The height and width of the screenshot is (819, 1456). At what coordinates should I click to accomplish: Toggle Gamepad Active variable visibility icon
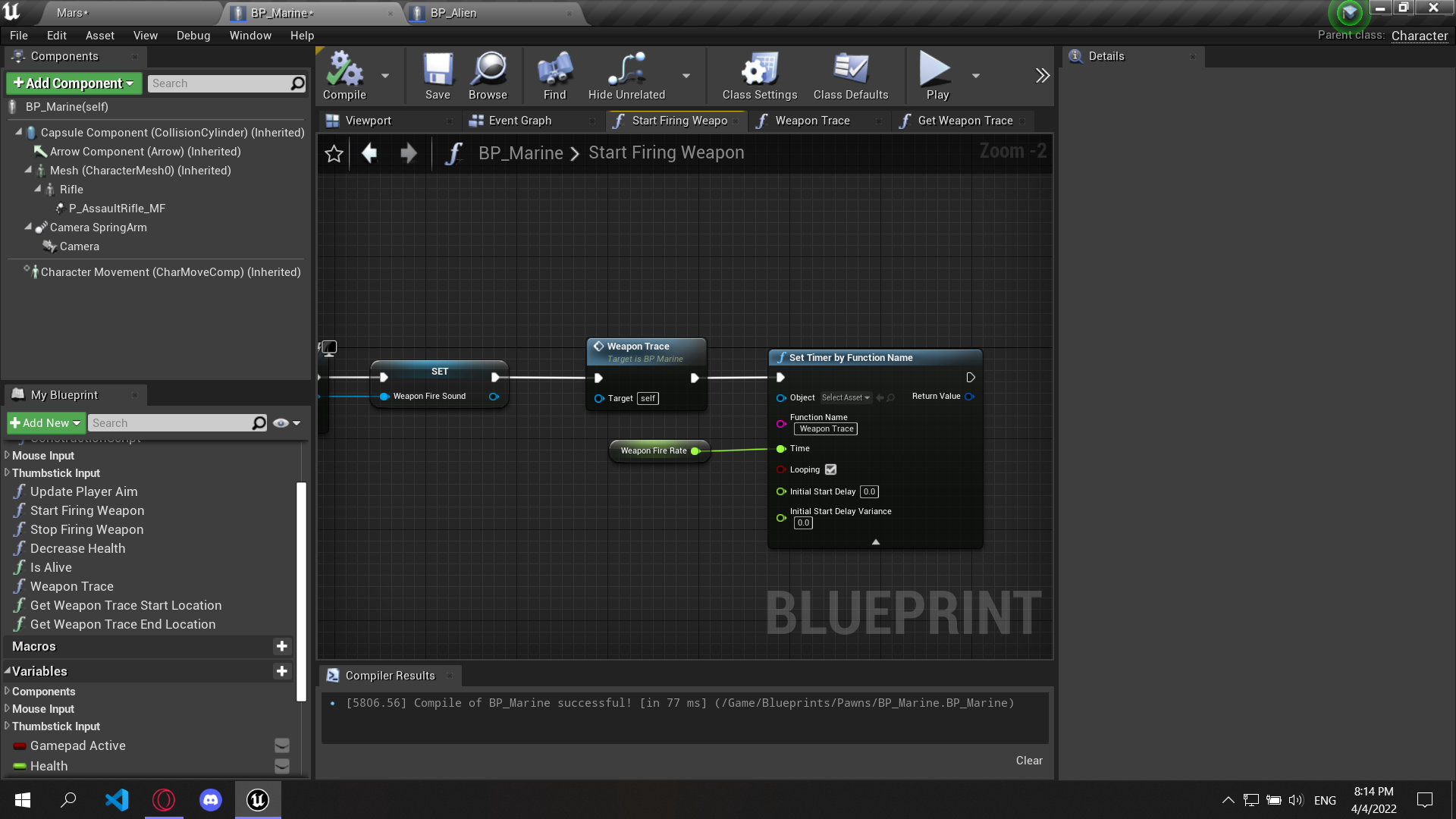282,745
